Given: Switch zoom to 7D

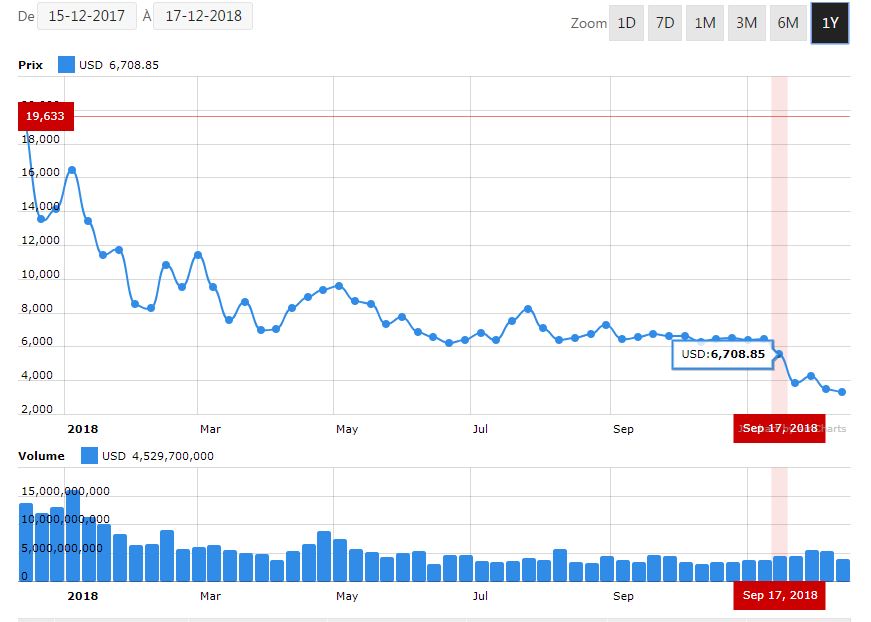Looking at the screenshot, I should pos(665,23).
